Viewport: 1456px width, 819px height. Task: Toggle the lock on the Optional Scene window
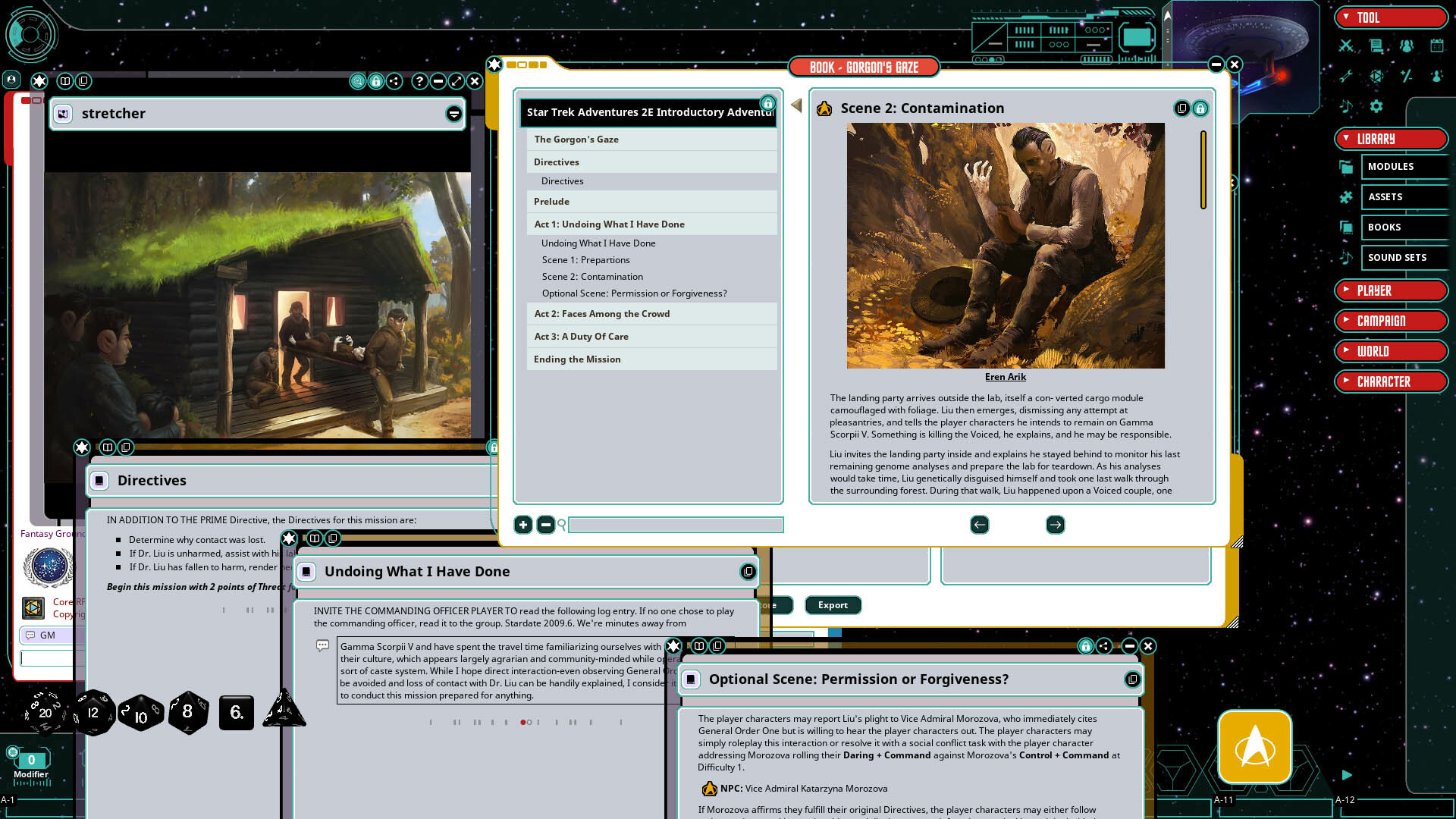[x=1086, y=647]
